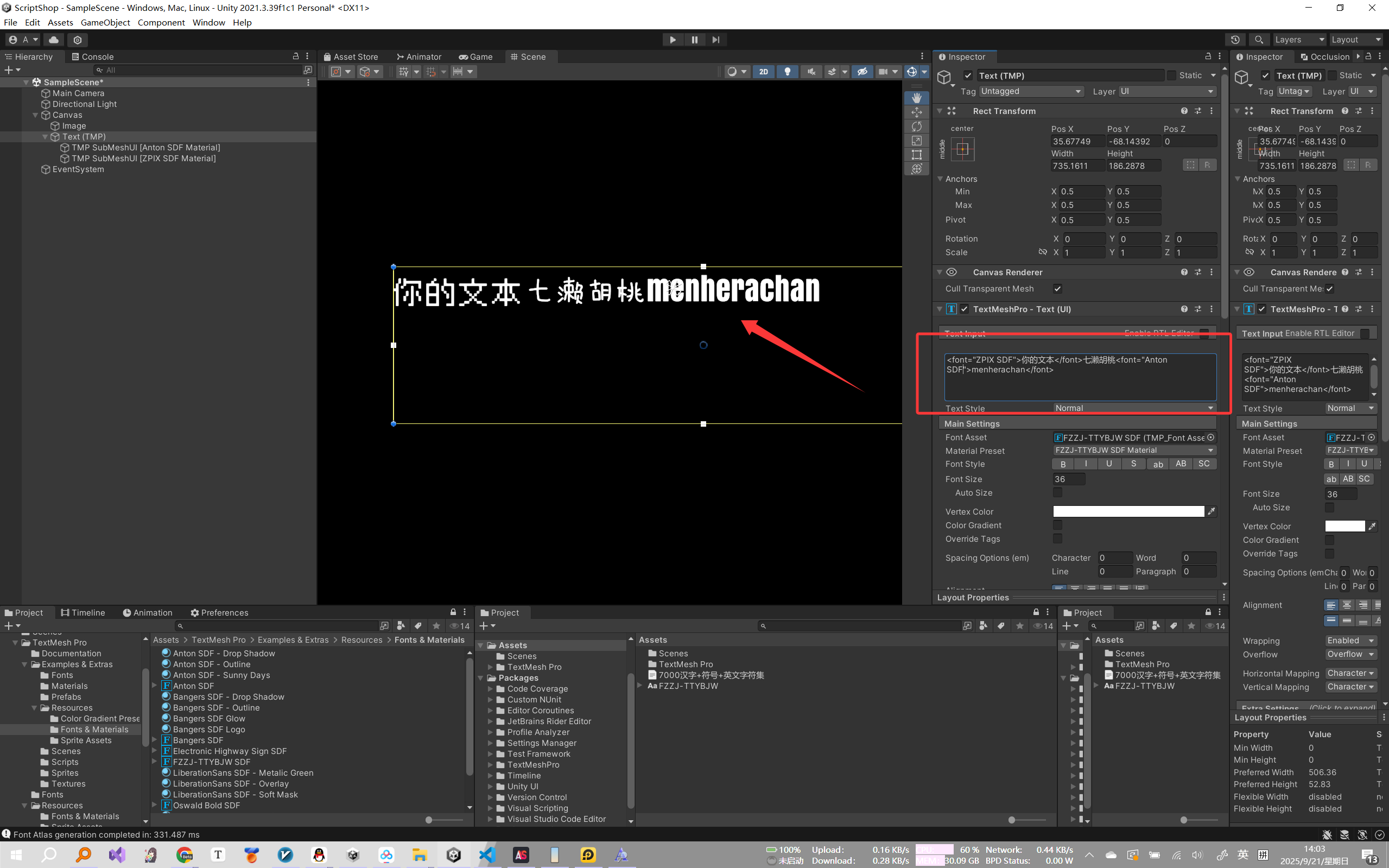The height and width of the screenshot is (868, 1389).
Task: Click the Underline font style button
Action: tap(1109, 464)
